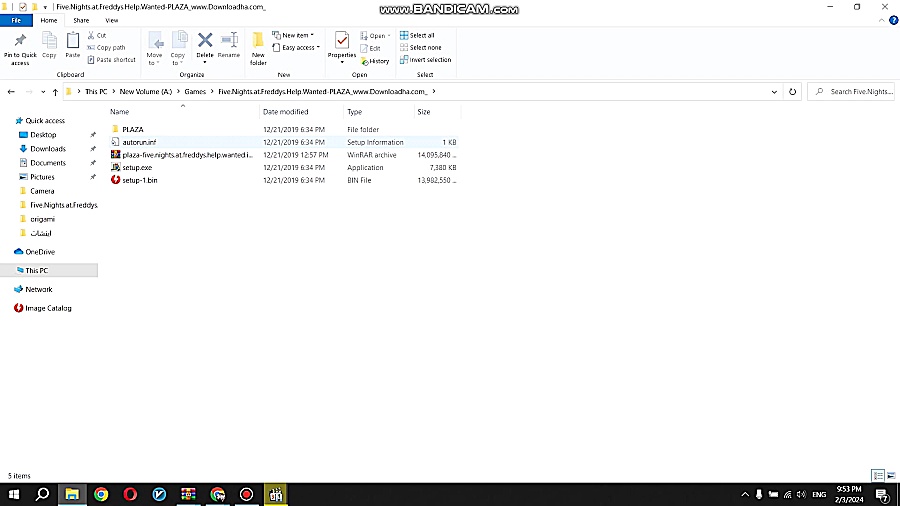
Task: Click Select all
Action: click(x=417, y=36)
